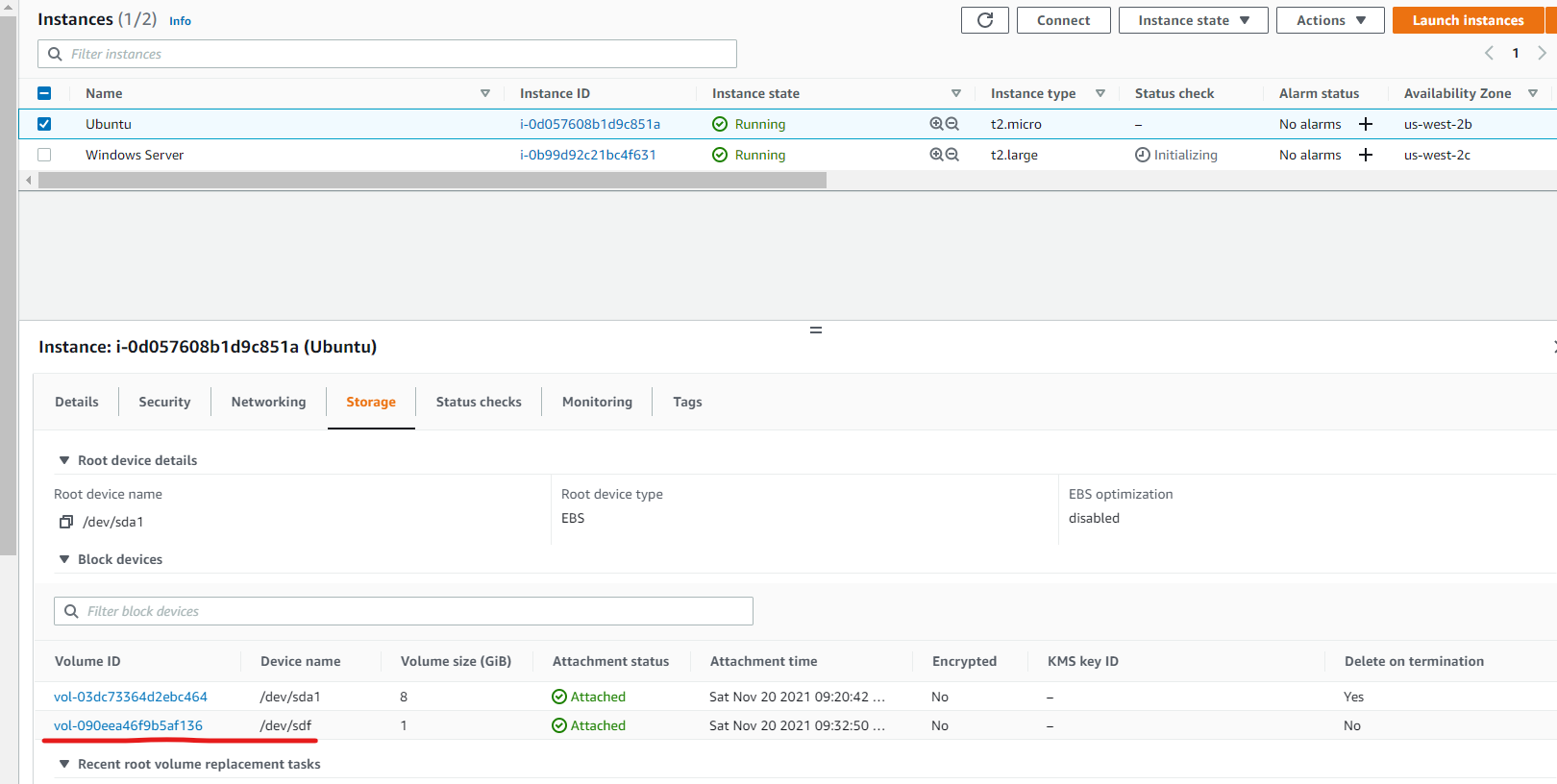Uncheck the Ubuntu instance checkbox

click(x=44, y=124)
